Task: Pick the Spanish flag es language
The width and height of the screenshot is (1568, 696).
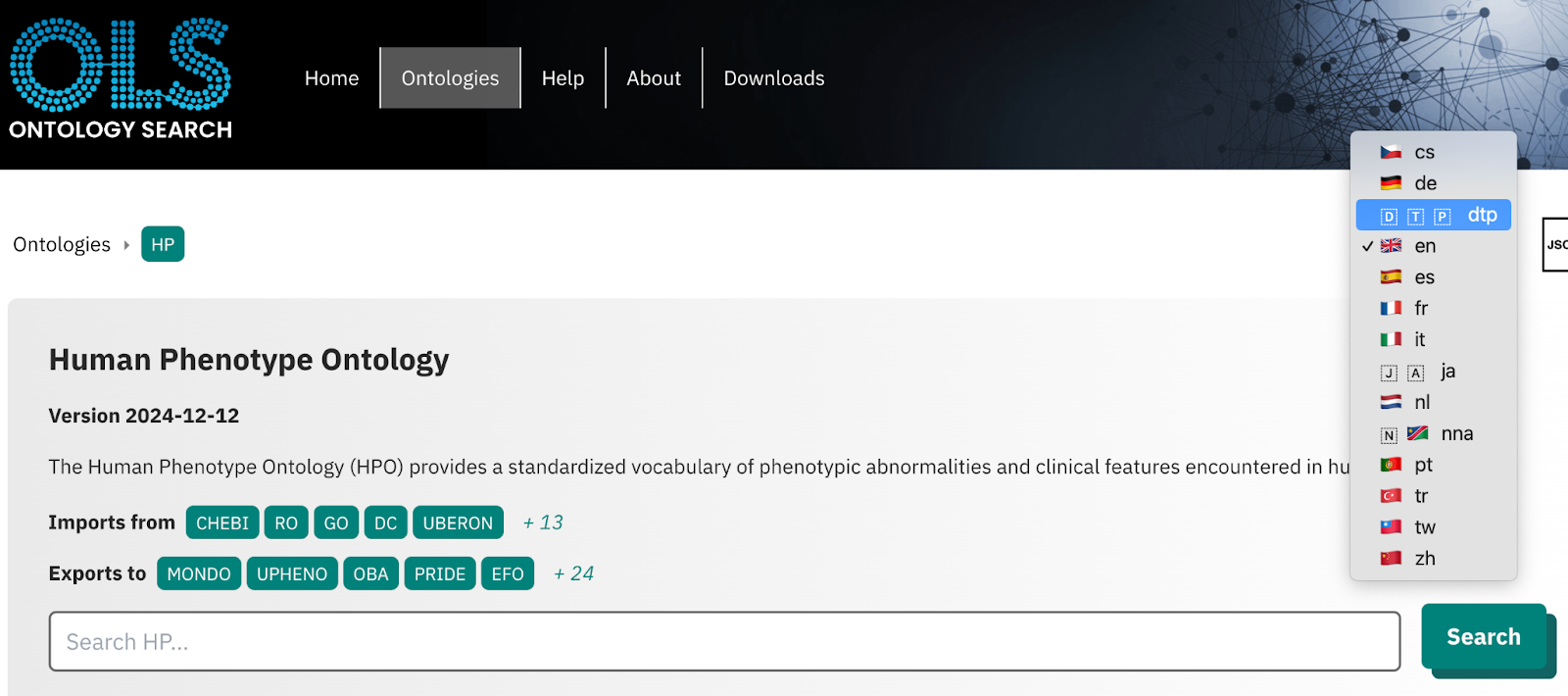Action: pyautogui.click(x=1433, y=277)
